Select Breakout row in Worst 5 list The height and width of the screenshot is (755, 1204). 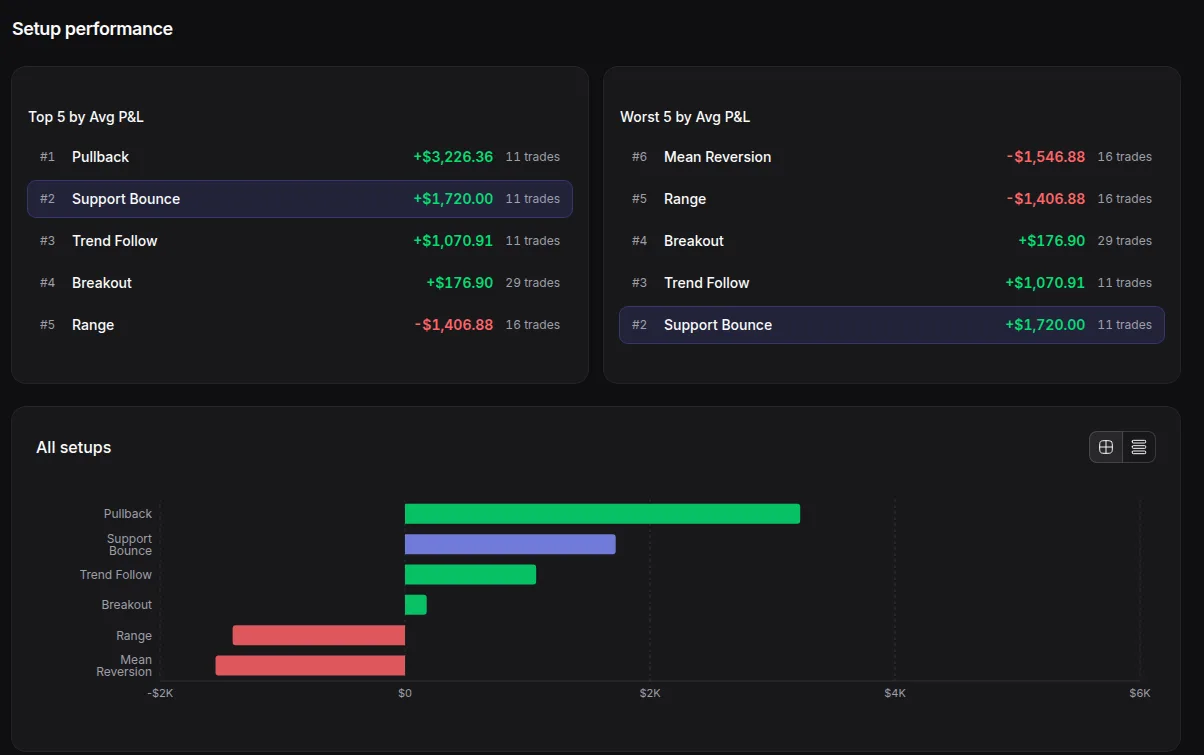[892, 241]
